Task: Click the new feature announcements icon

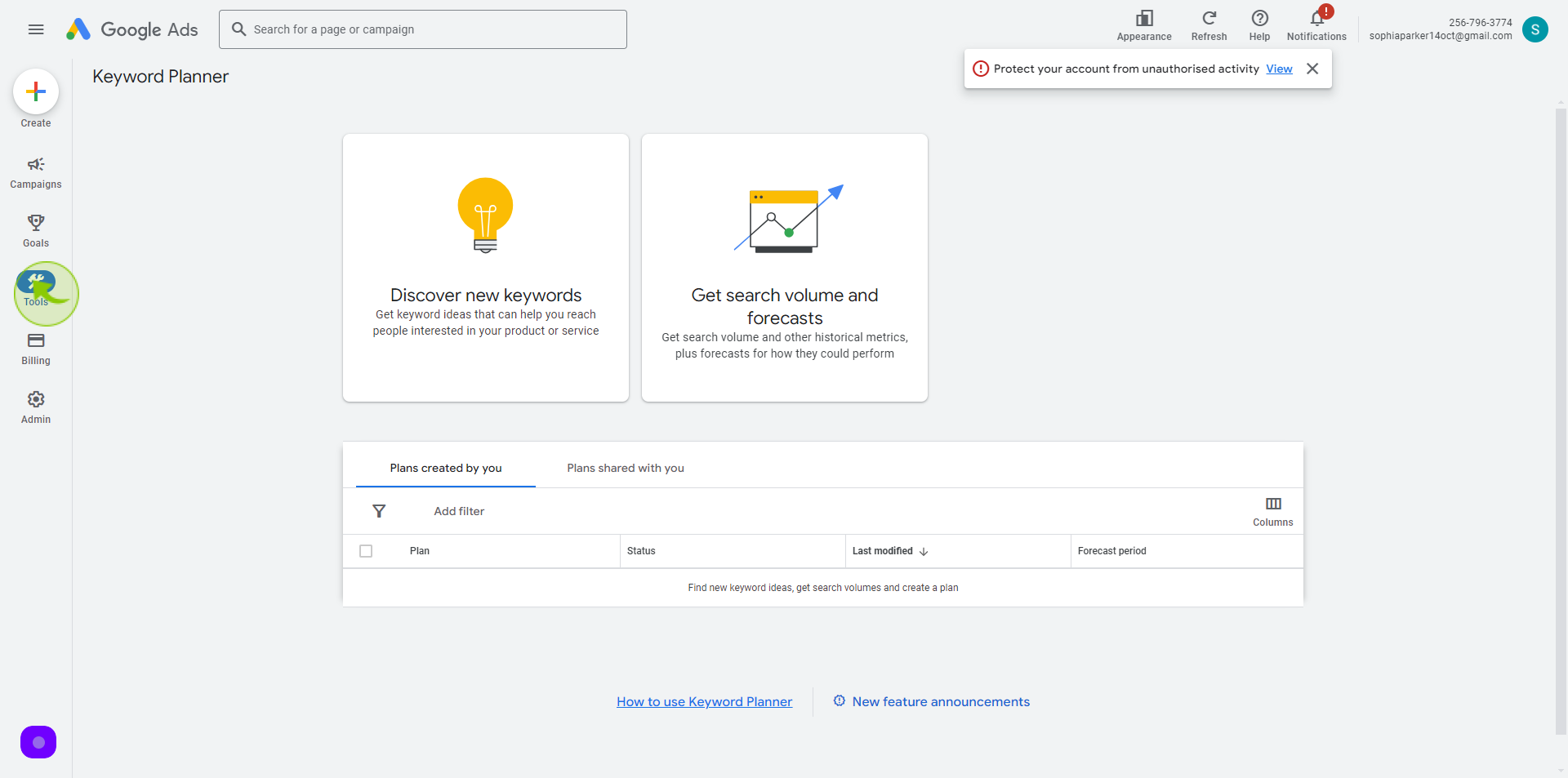Action: (x=839, y=700)
